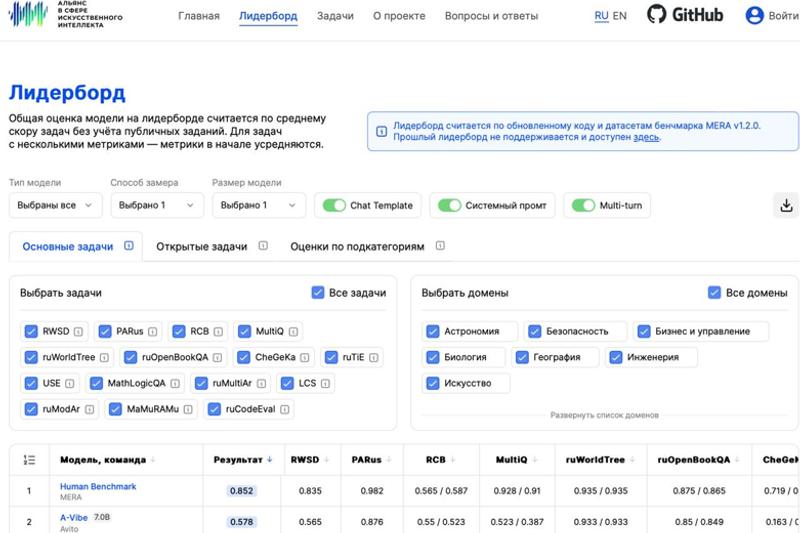Expand the domain list via Развернуть список доменов
The width and height of the screenshot is (800, 533).
point(604,415)
